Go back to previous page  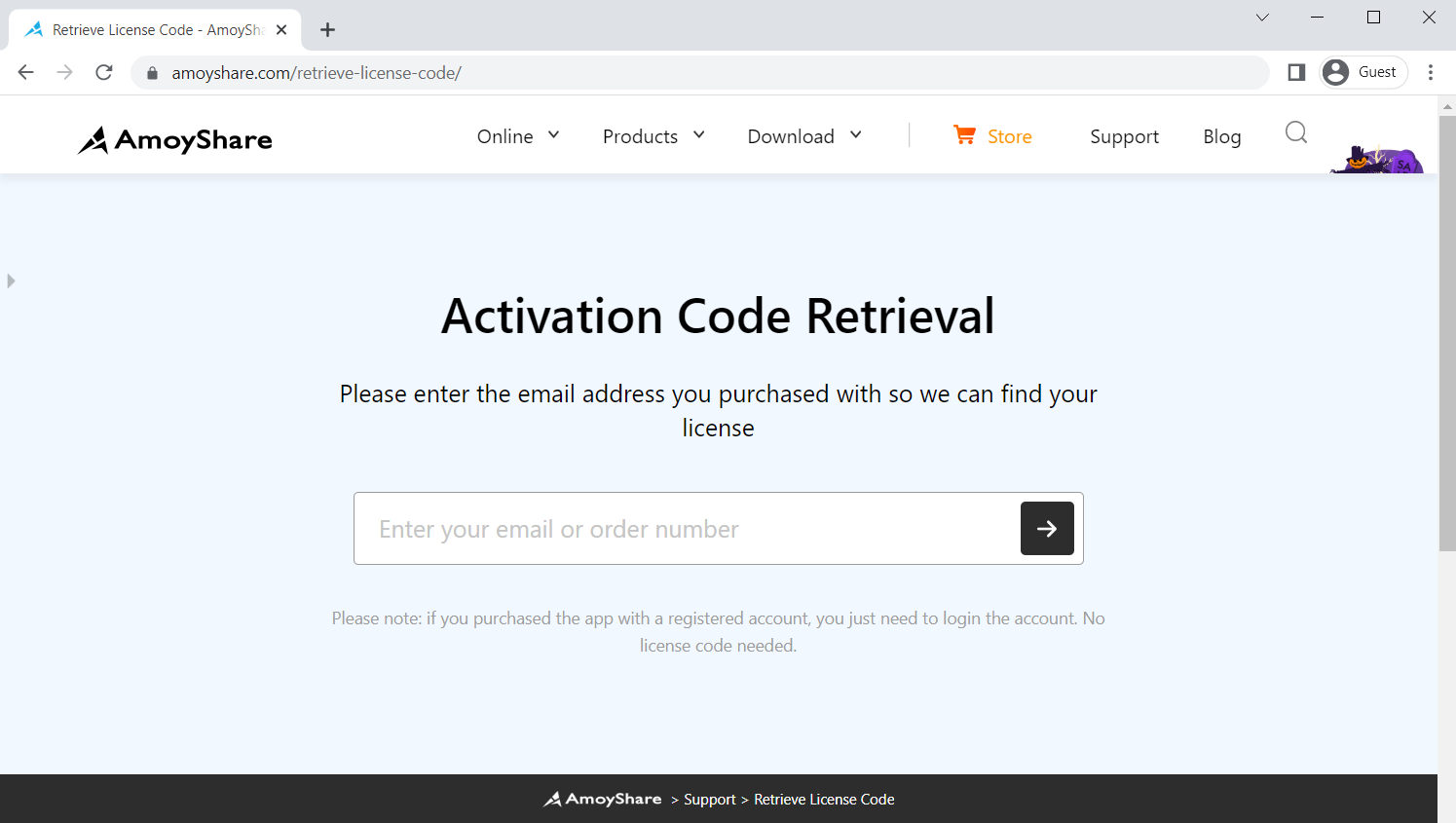coord(26,72)
